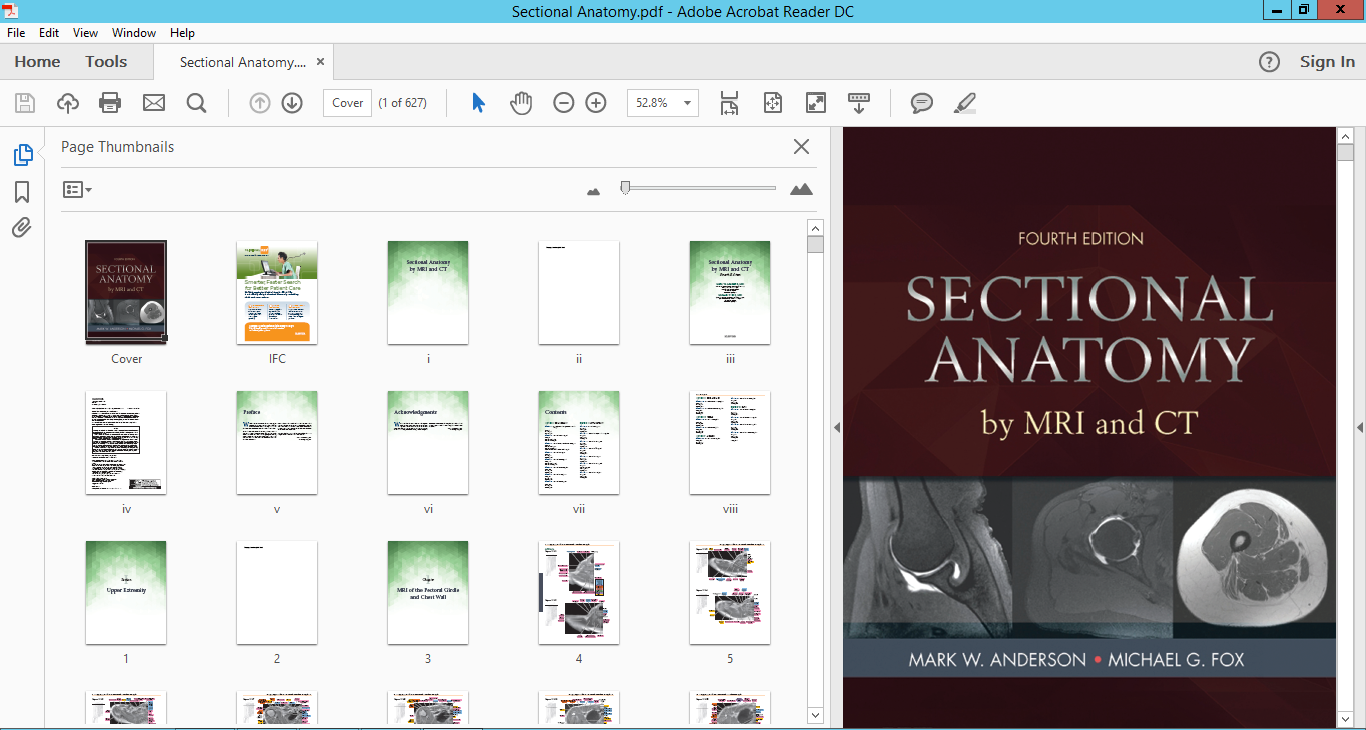The width and height of the screenshot is (1366, 730).
Task: Expand the right tools pane arrow
Action: (x=1360, y=427)
